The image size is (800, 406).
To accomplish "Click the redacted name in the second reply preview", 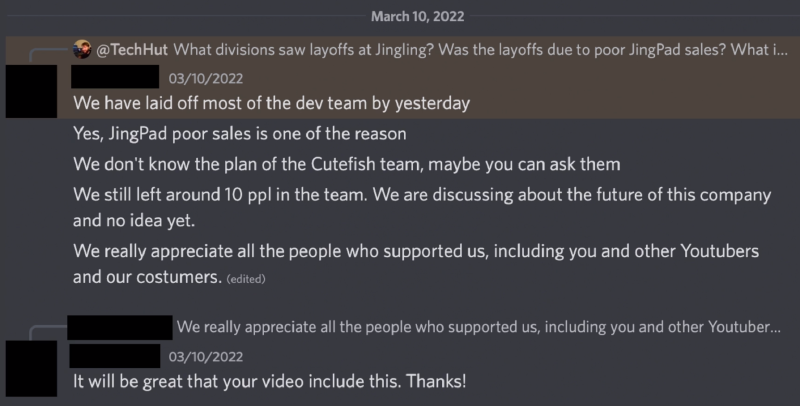I will pyautogui.click(x=120, y=327).
